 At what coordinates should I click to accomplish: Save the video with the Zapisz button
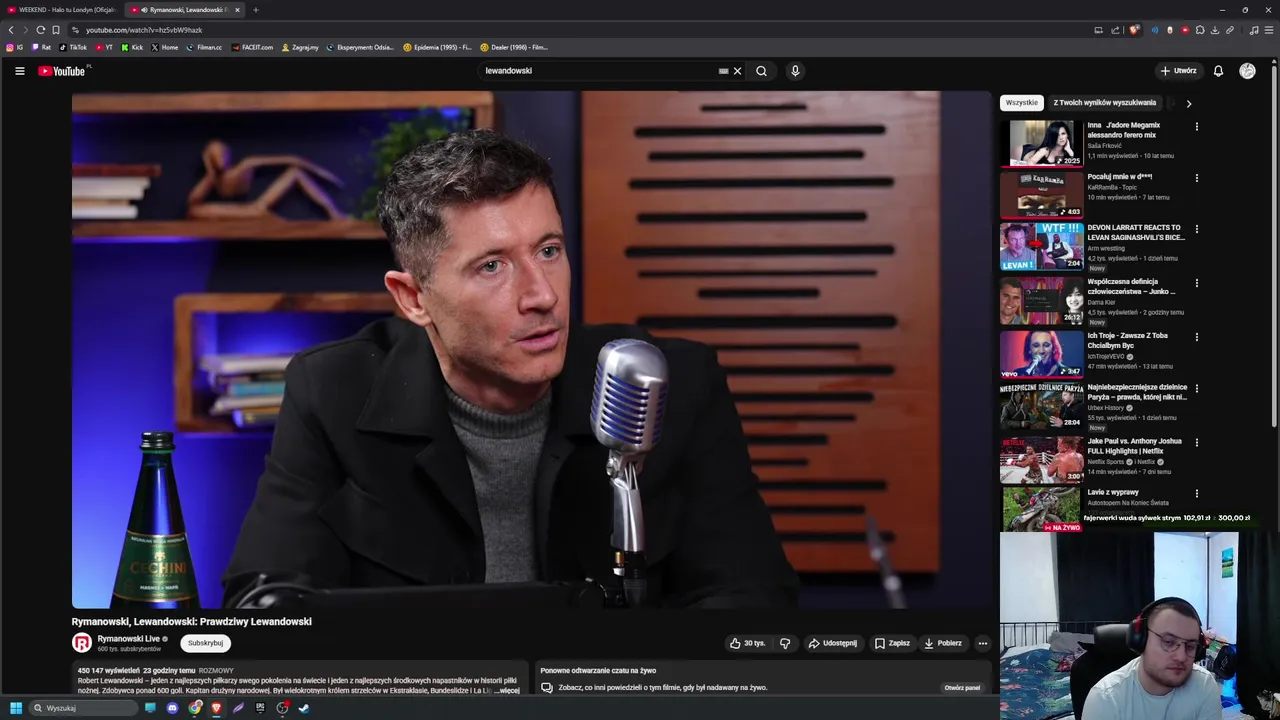pyautogui.click(x=892, y=643)
